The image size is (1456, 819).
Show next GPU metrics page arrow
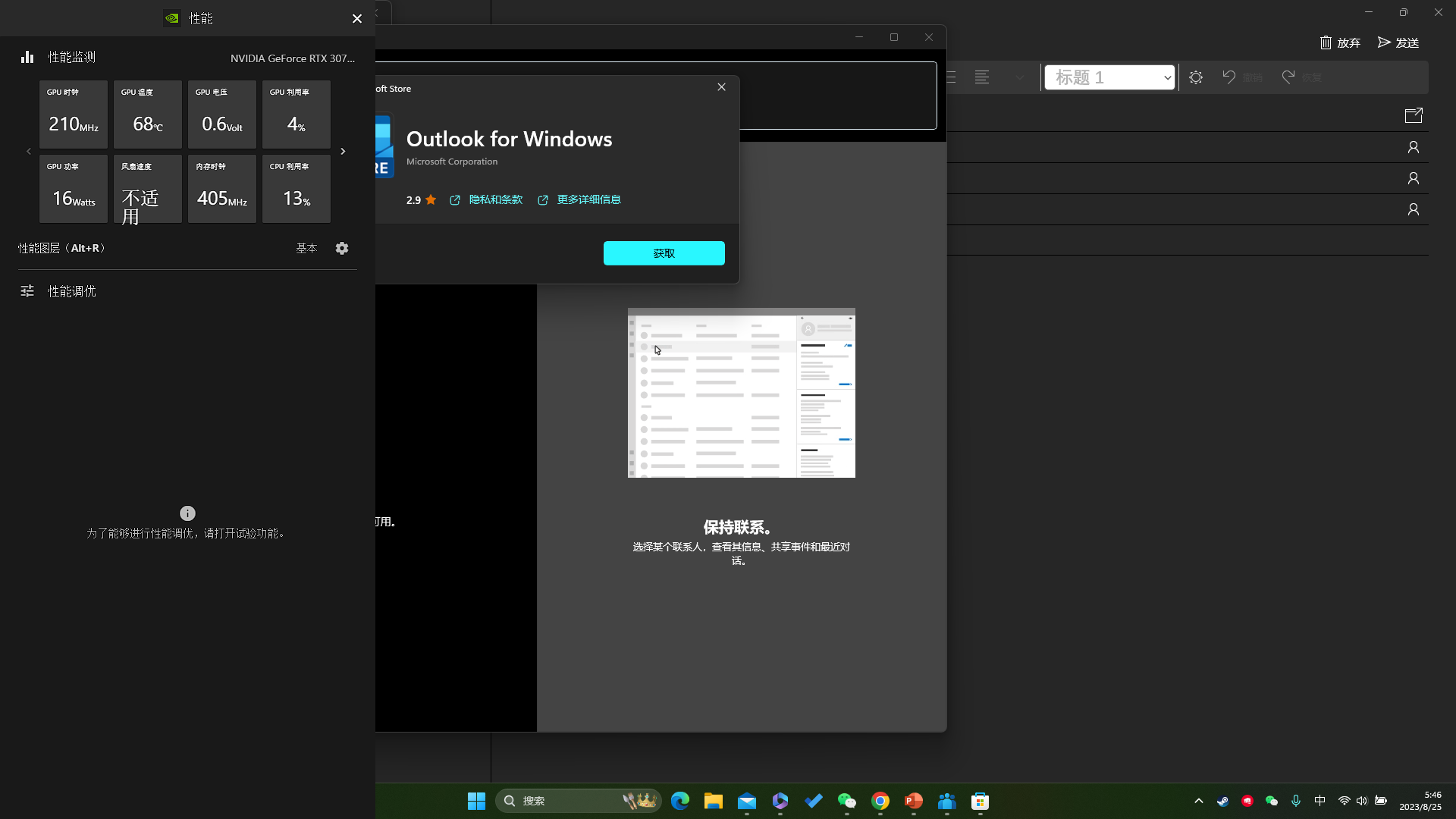[x=343, y=152]
